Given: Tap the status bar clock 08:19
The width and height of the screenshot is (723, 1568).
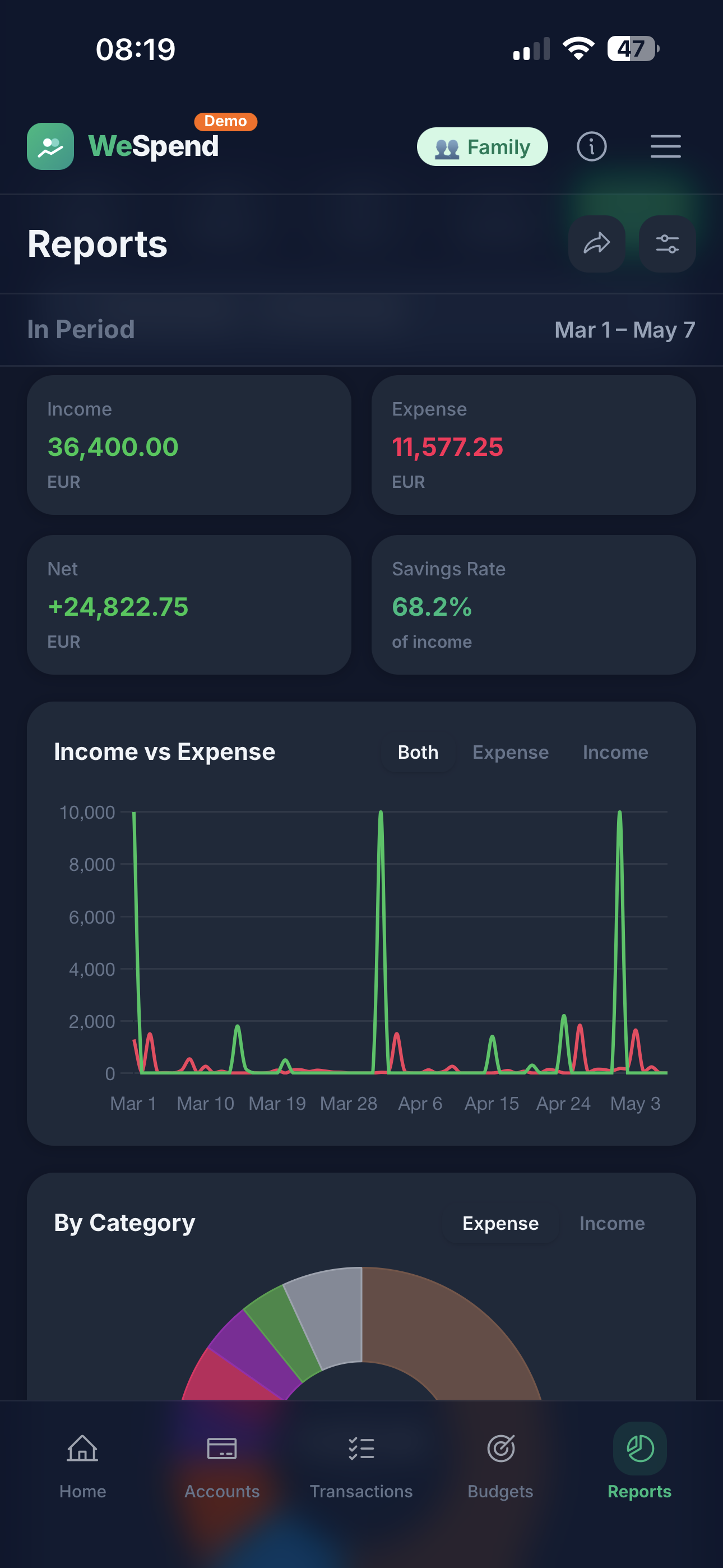Looking at the screenshot, I should [x=135, y=49].
